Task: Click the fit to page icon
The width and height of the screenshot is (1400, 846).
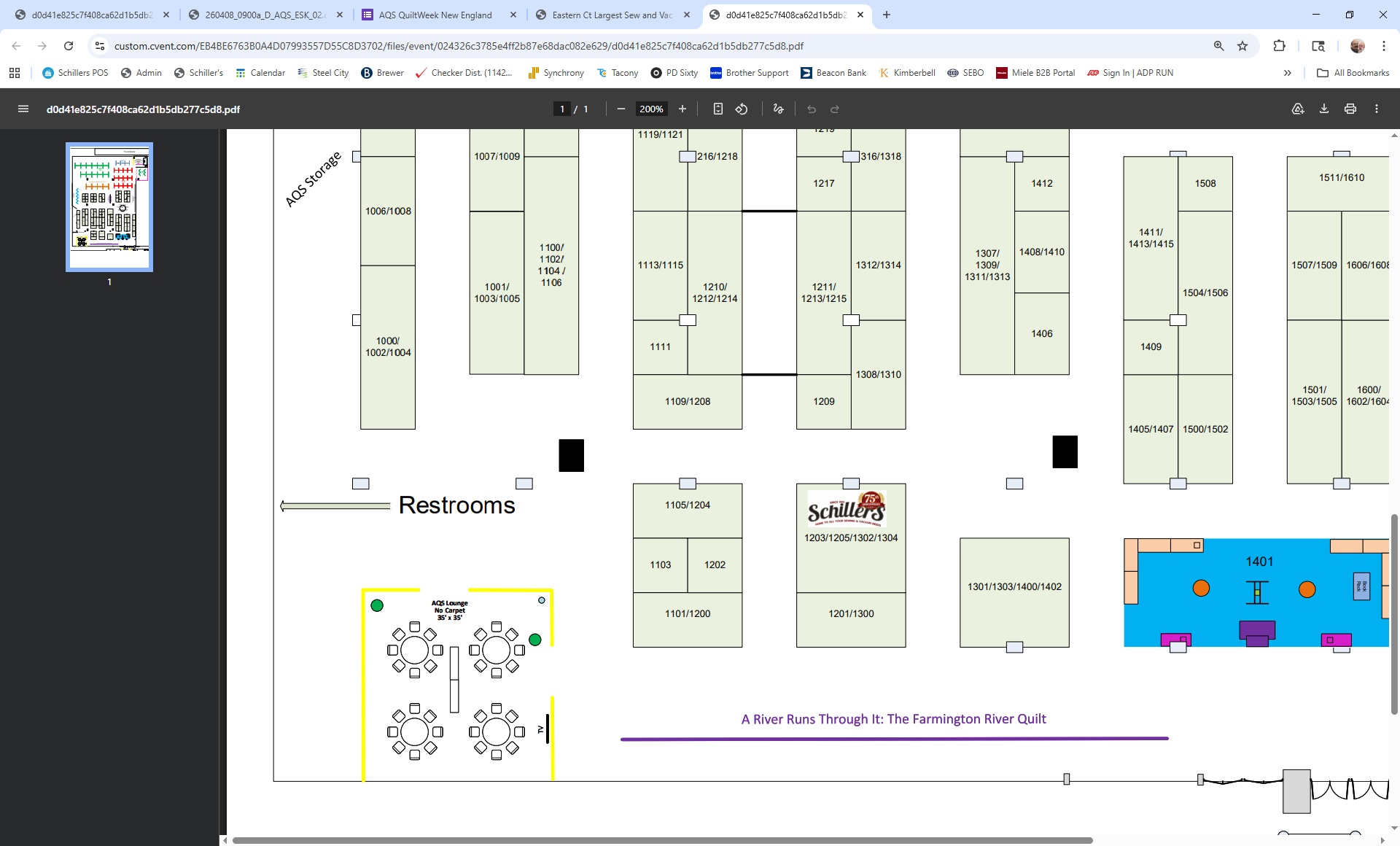Action: tap(717, 109)
